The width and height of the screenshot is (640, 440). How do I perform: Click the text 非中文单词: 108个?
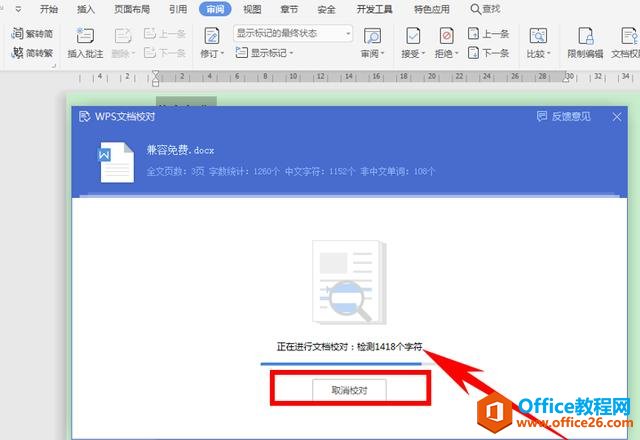point(398,171)
